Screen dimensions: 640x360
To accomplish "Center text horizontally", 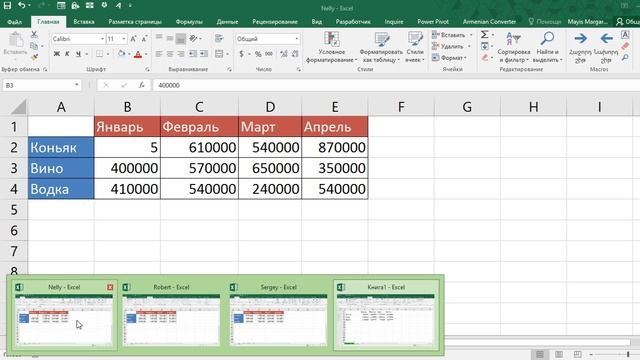I will pos(170,54).
